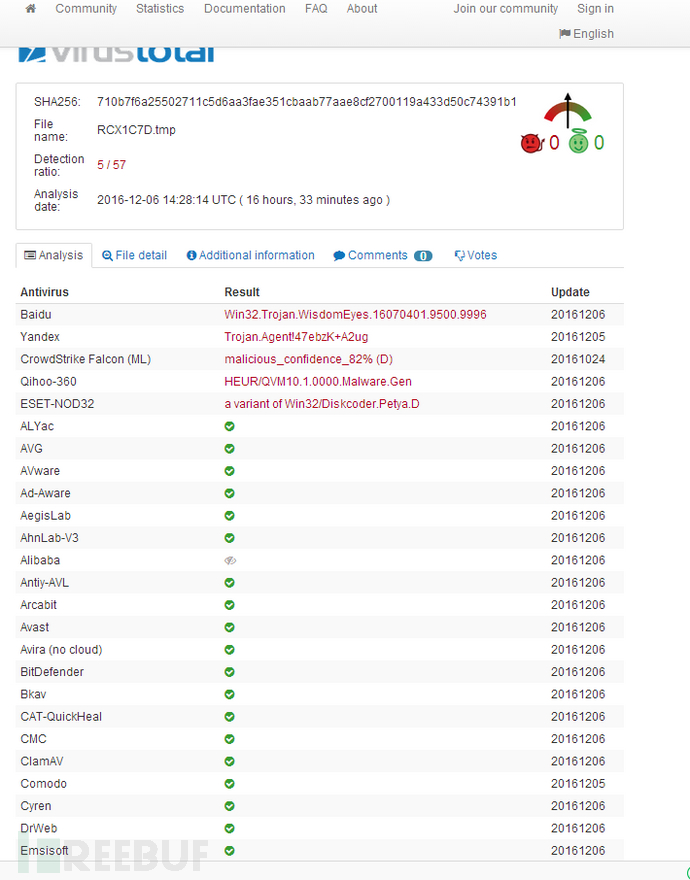
Task: Click the Result column header
Action: tap(242, 292)
